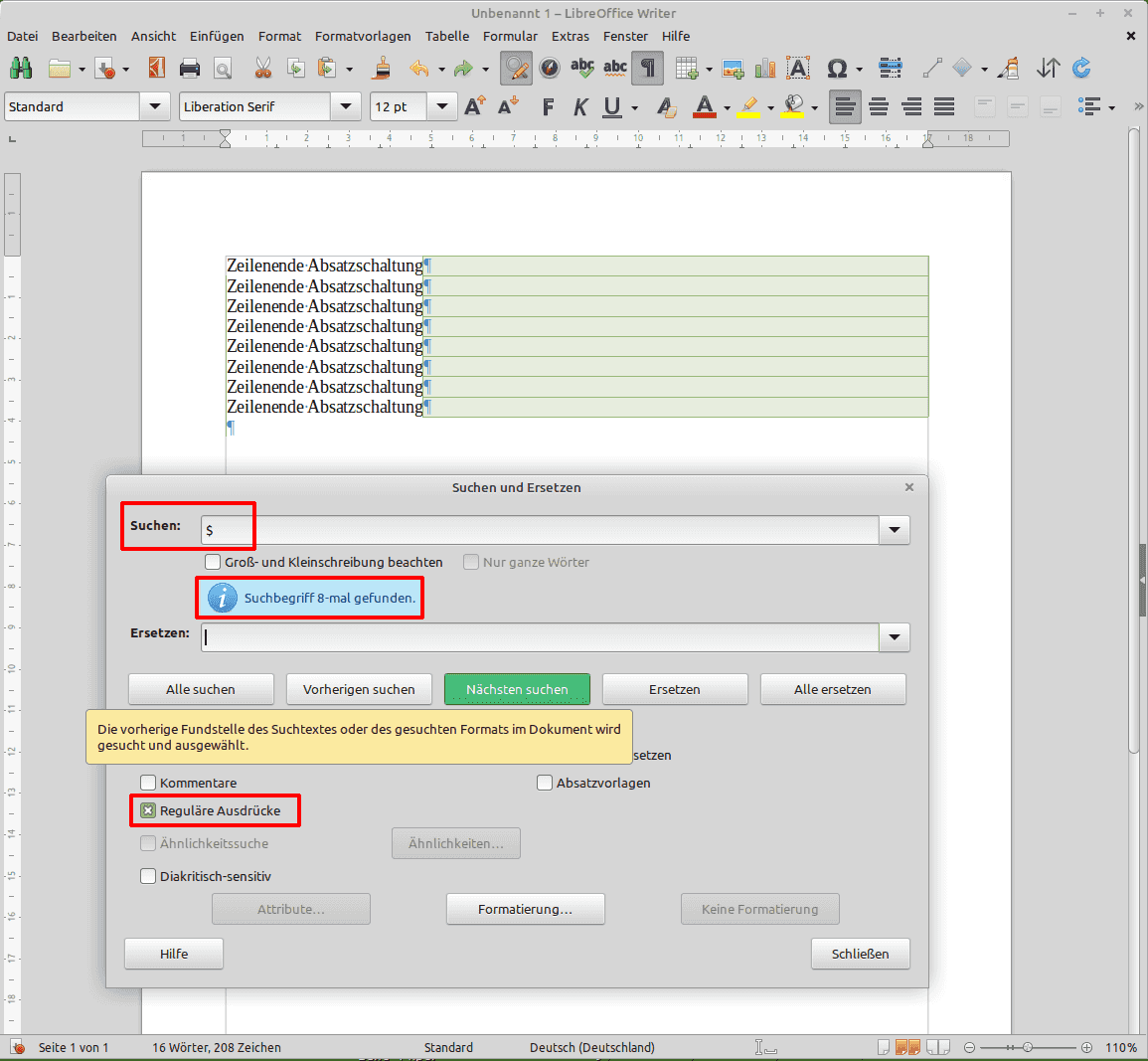This screenshot has width=1148, height=1061.
Task: Select the Insert Line tool
Action: point(932,68)
